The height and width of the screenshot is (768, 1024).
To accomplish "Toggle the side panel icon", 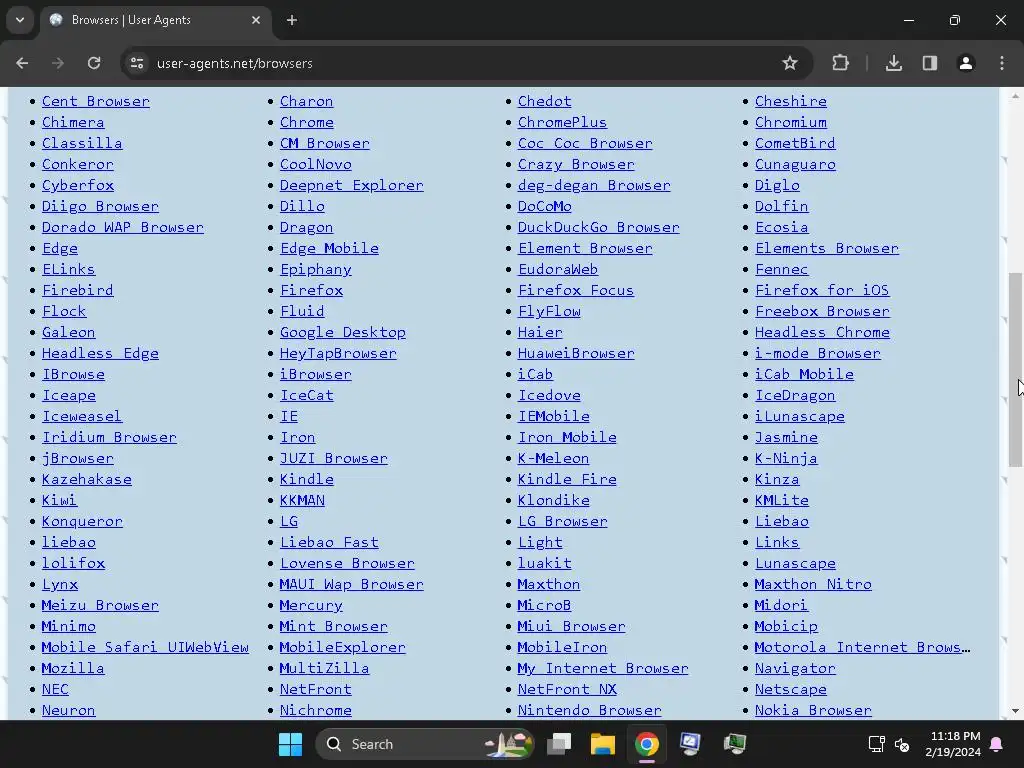I will point(930,63).
